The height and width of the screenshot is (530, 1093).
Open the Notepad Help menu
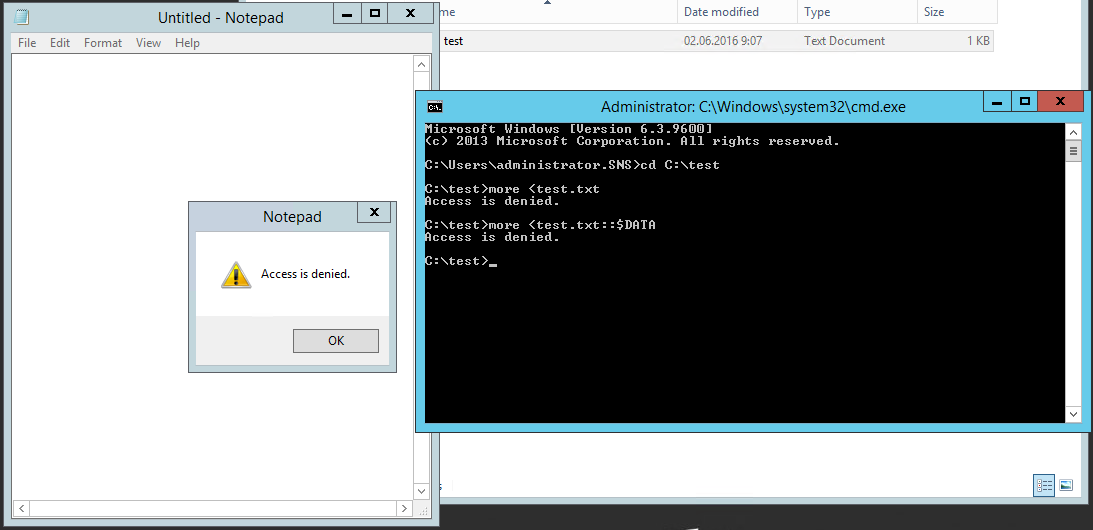pyautogui.click(x=188, y=43)
